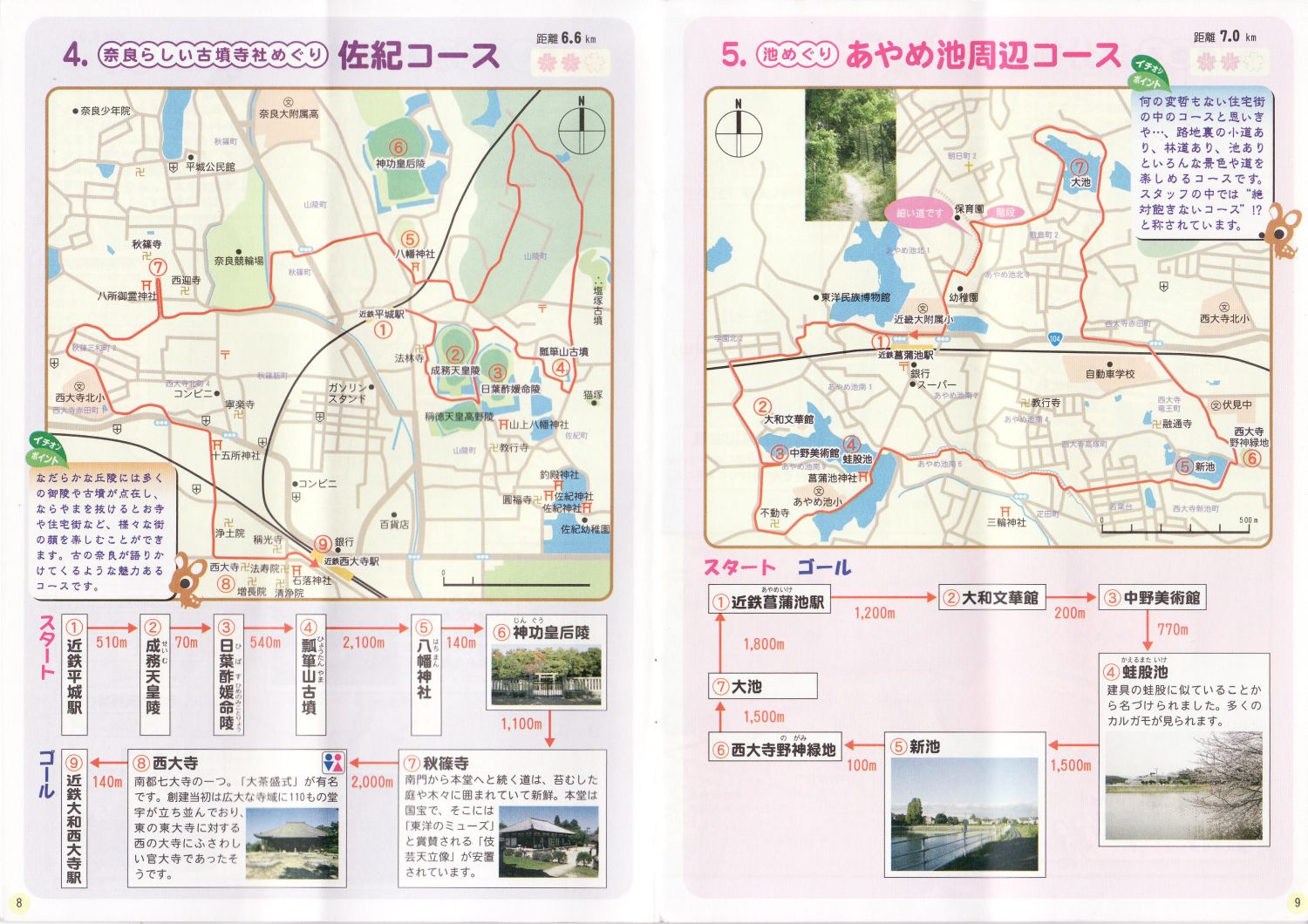1308x924 pixels.
Task: Click the pink 階段 callout label
Action: click(1005, 212)
